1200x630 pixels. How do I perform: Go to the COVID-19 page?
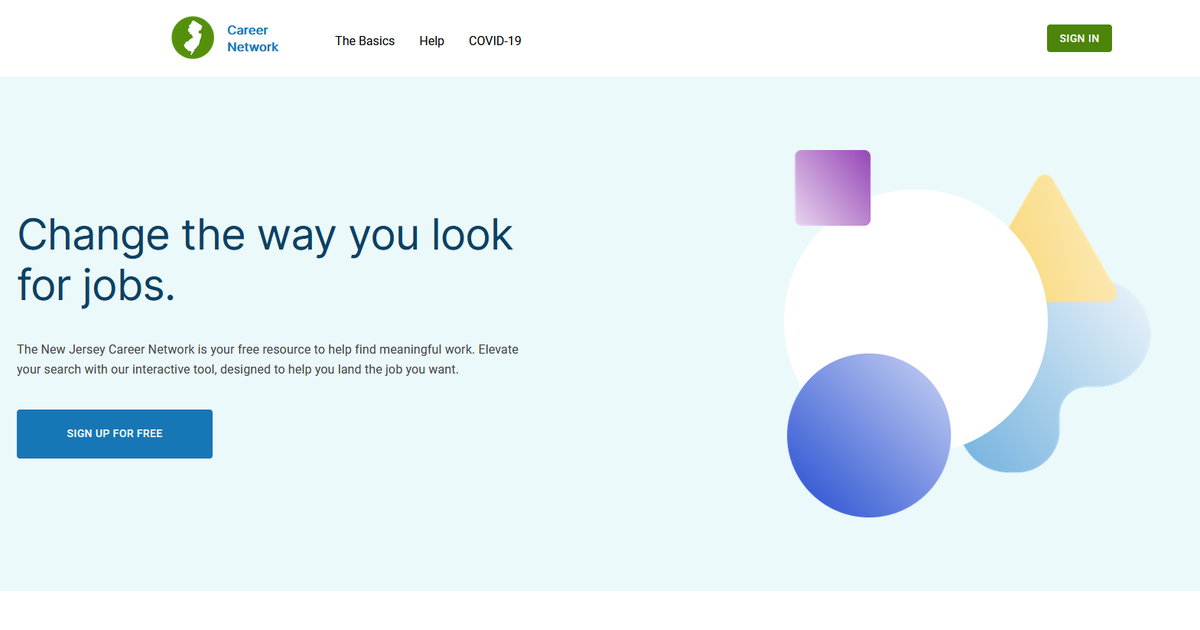pos(495,41)
